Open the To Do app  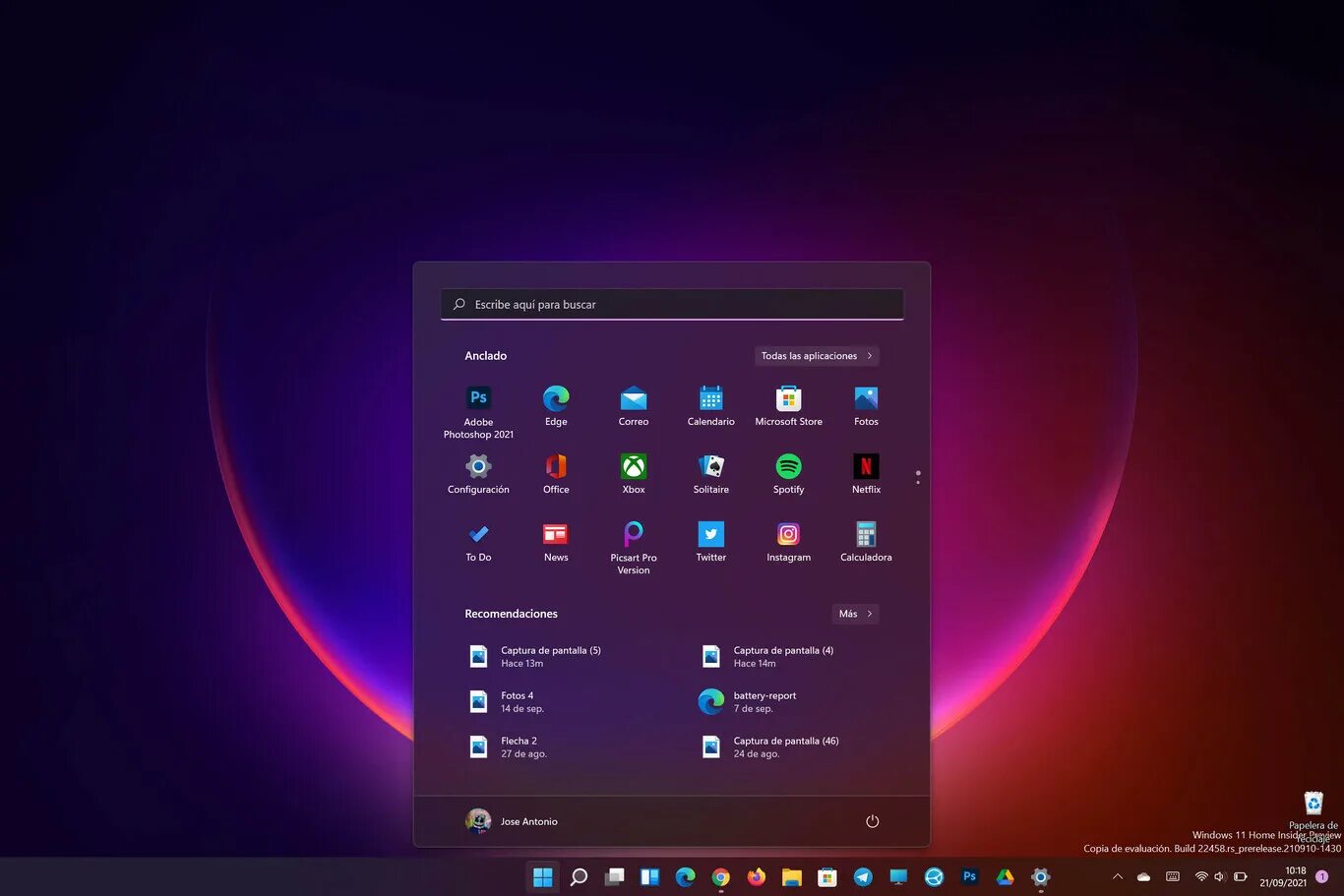pyautogui.click(x=478, y=541)
